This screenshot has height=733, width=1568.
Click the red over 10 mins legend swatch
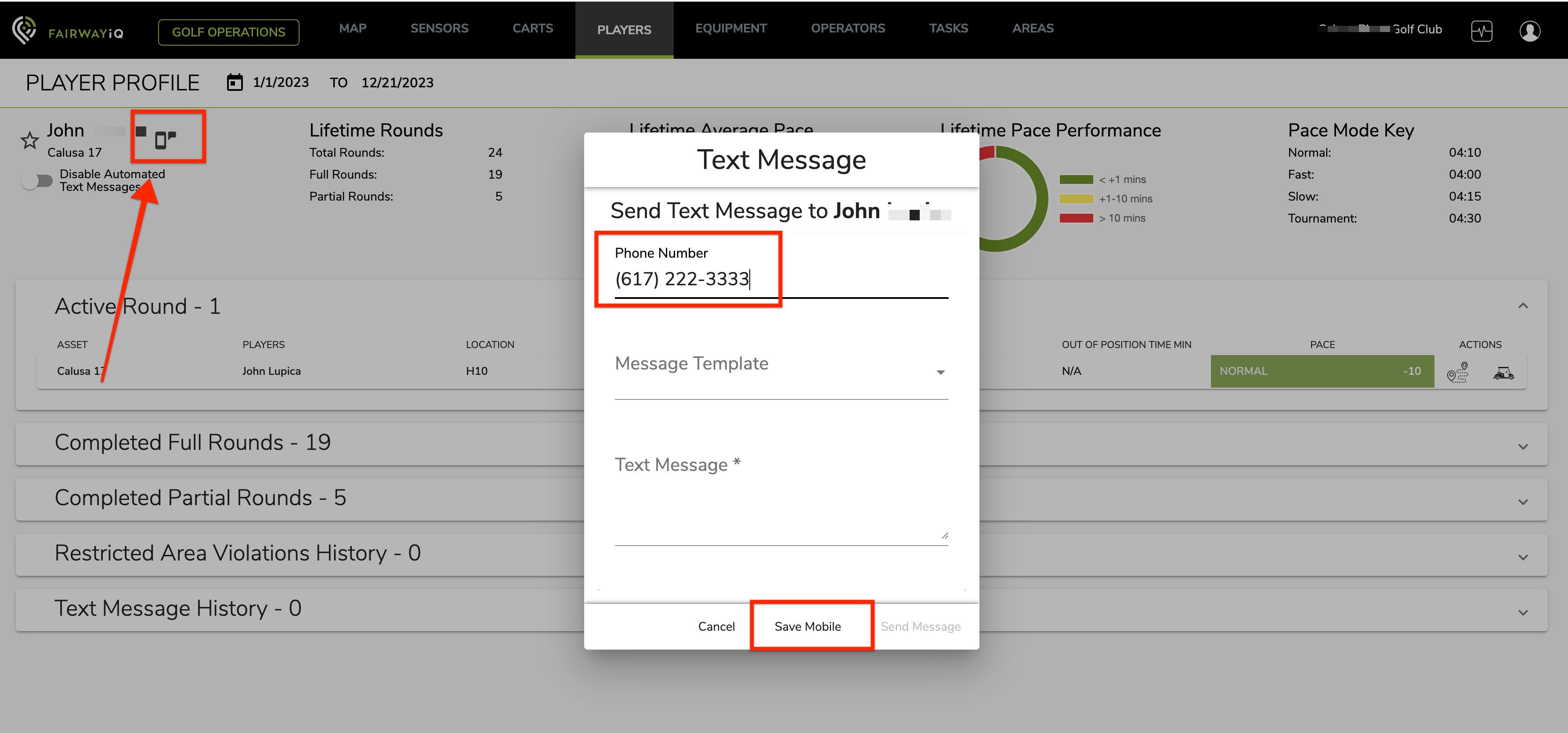click(1076, 218)
